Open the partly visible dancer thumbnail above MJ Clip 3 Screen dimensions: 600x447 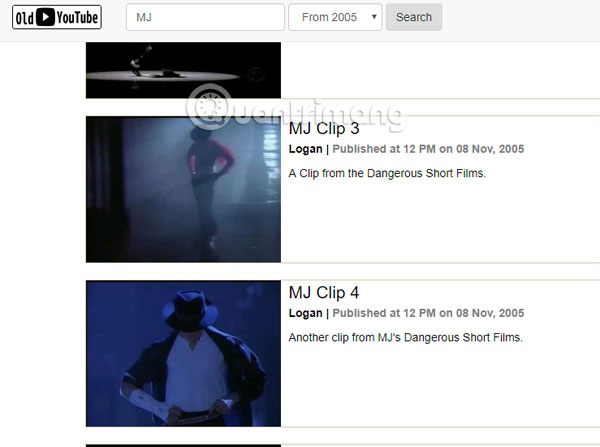pyautogui.click(x=183, y=70)
